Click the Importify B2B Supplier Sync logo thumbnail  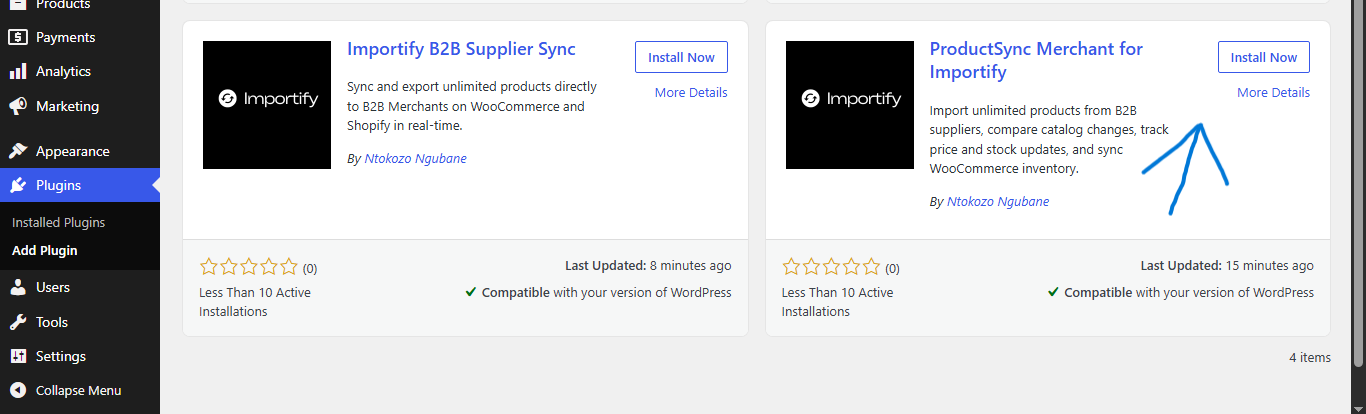pos(267,105)
